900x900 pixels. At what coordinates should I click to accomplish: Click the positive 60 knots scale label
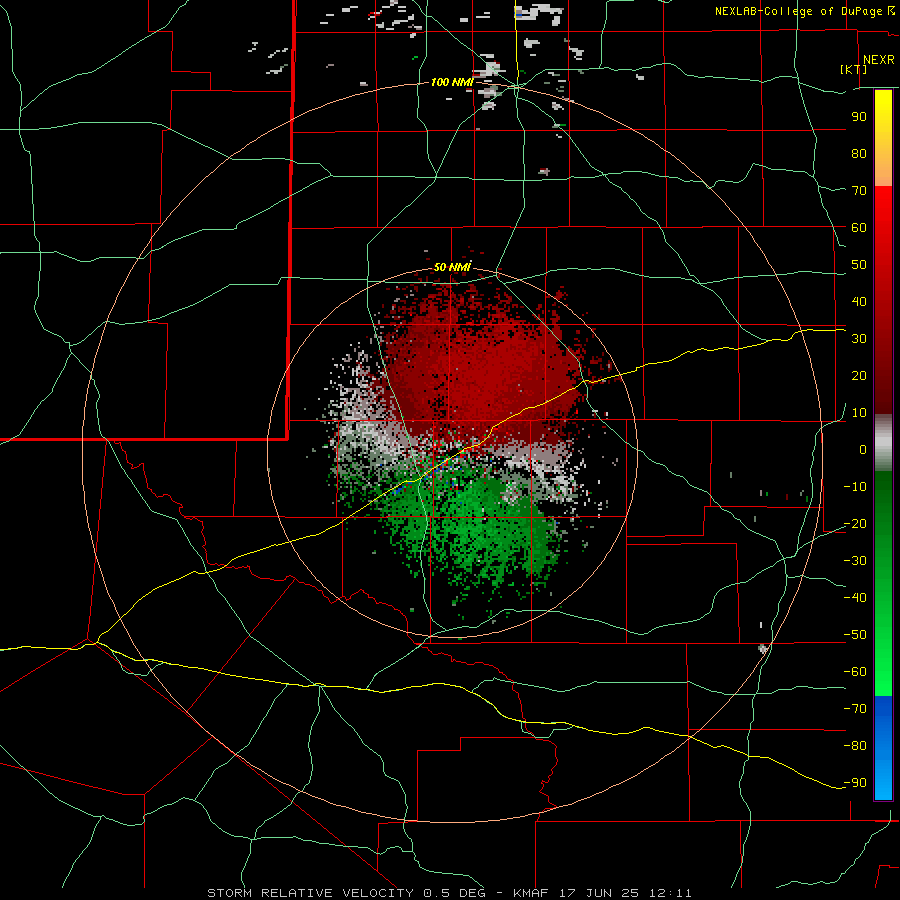(859, 227)
